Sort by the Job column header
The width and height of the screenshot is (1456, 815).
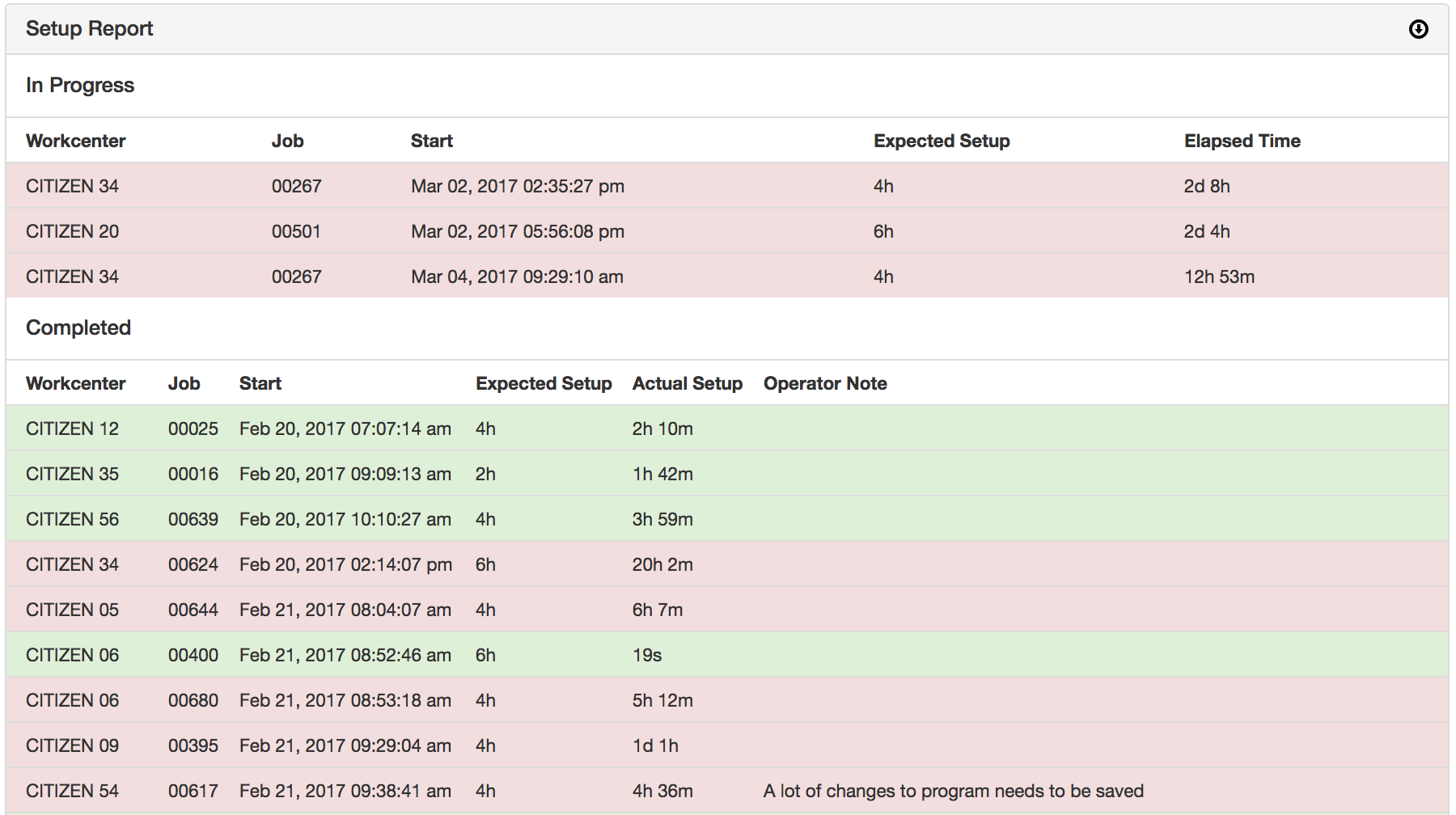[x=289, y=141]
